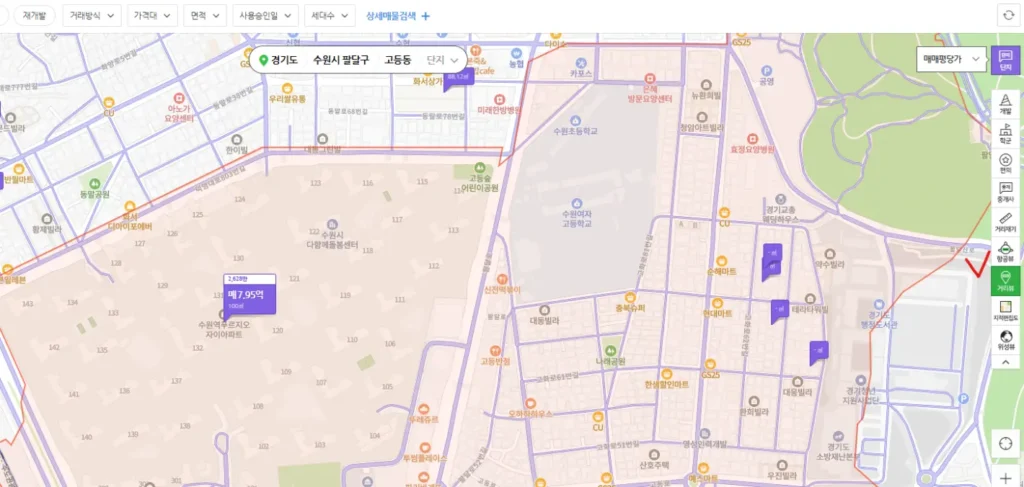Show 개발 development layer on the map

pos(1005,104)
